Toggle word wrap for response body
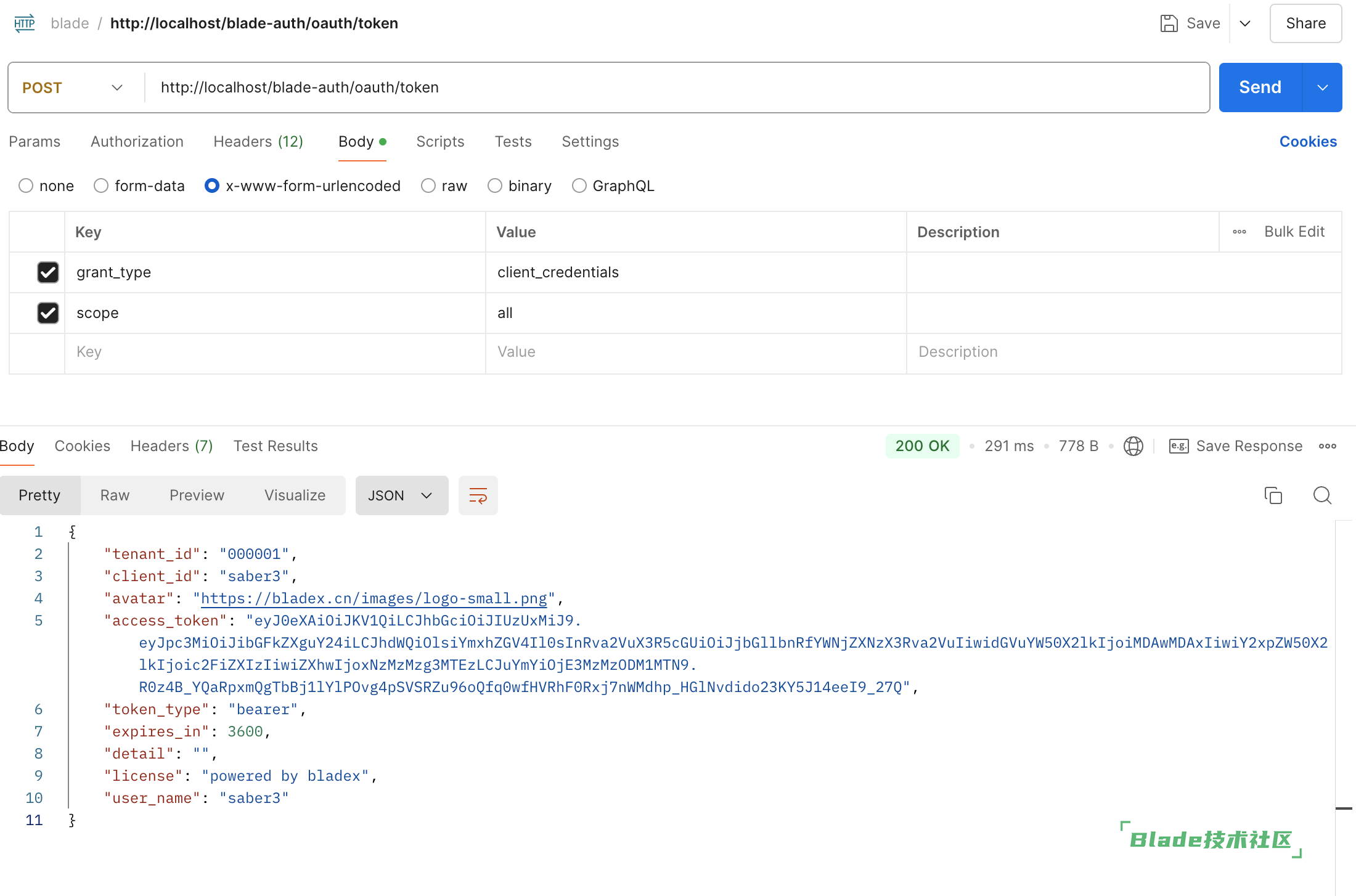Screen dimensions: 1356x896 tap(478, 495)
